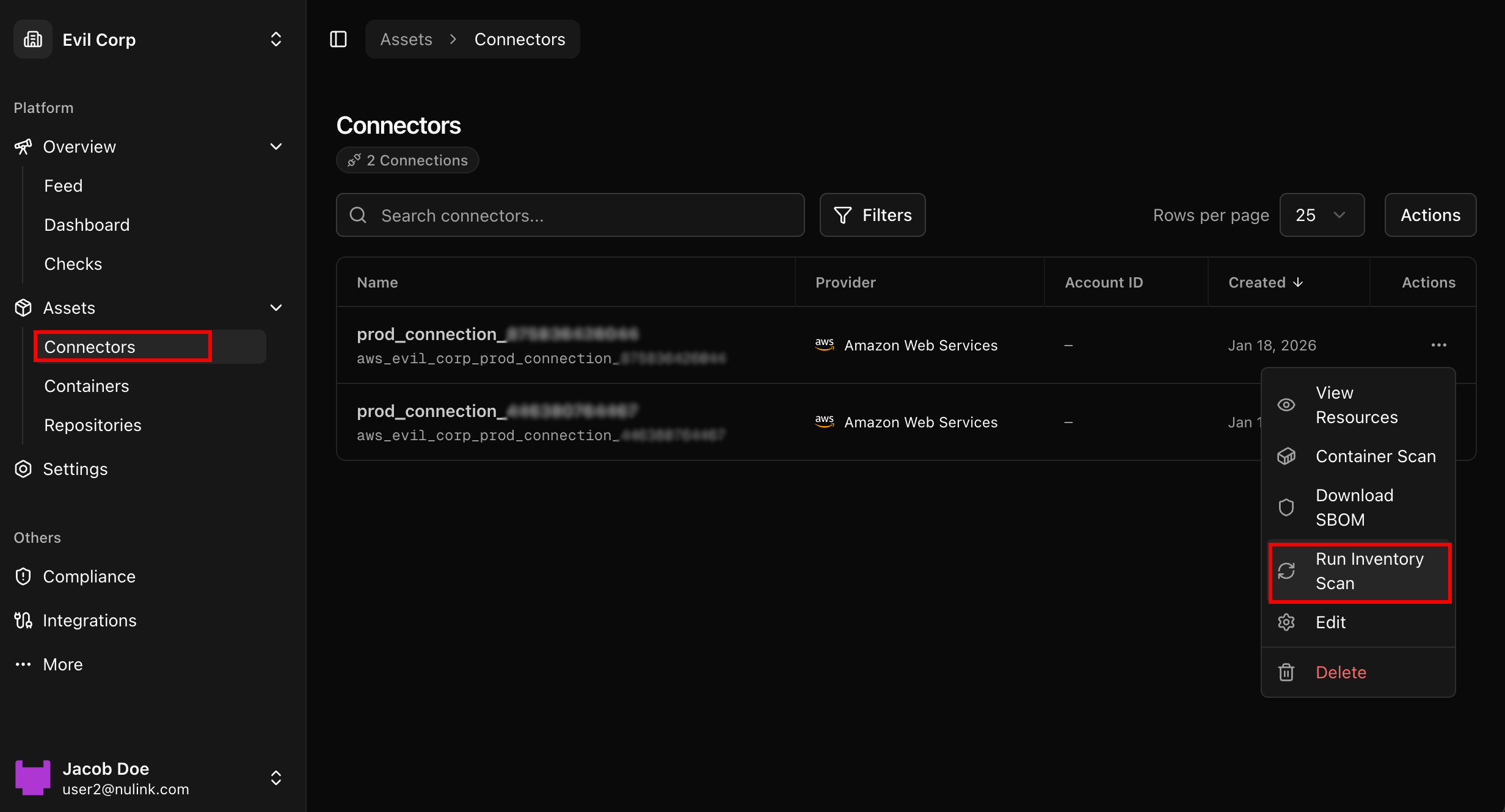
Task: Open the Filters button
Action: pyautogui.click(x=872, y=215)
